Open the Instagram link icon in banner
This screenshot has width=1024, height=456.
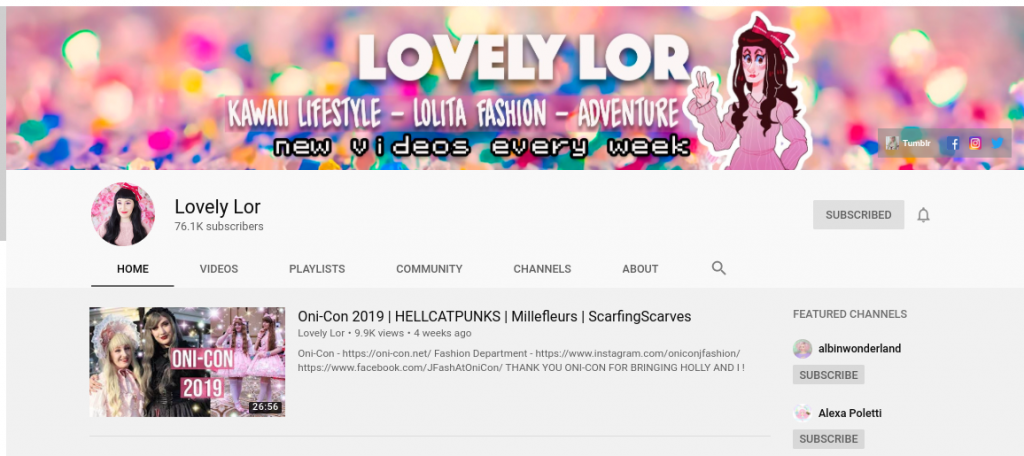(x=975, y=143)
